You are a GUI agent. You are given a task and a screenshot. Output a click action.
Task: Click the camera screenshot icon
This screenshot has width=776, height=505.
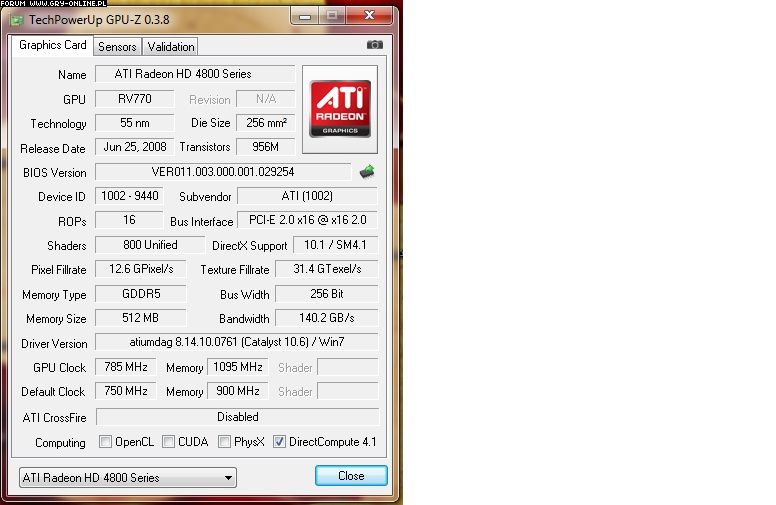click(375, 45)
